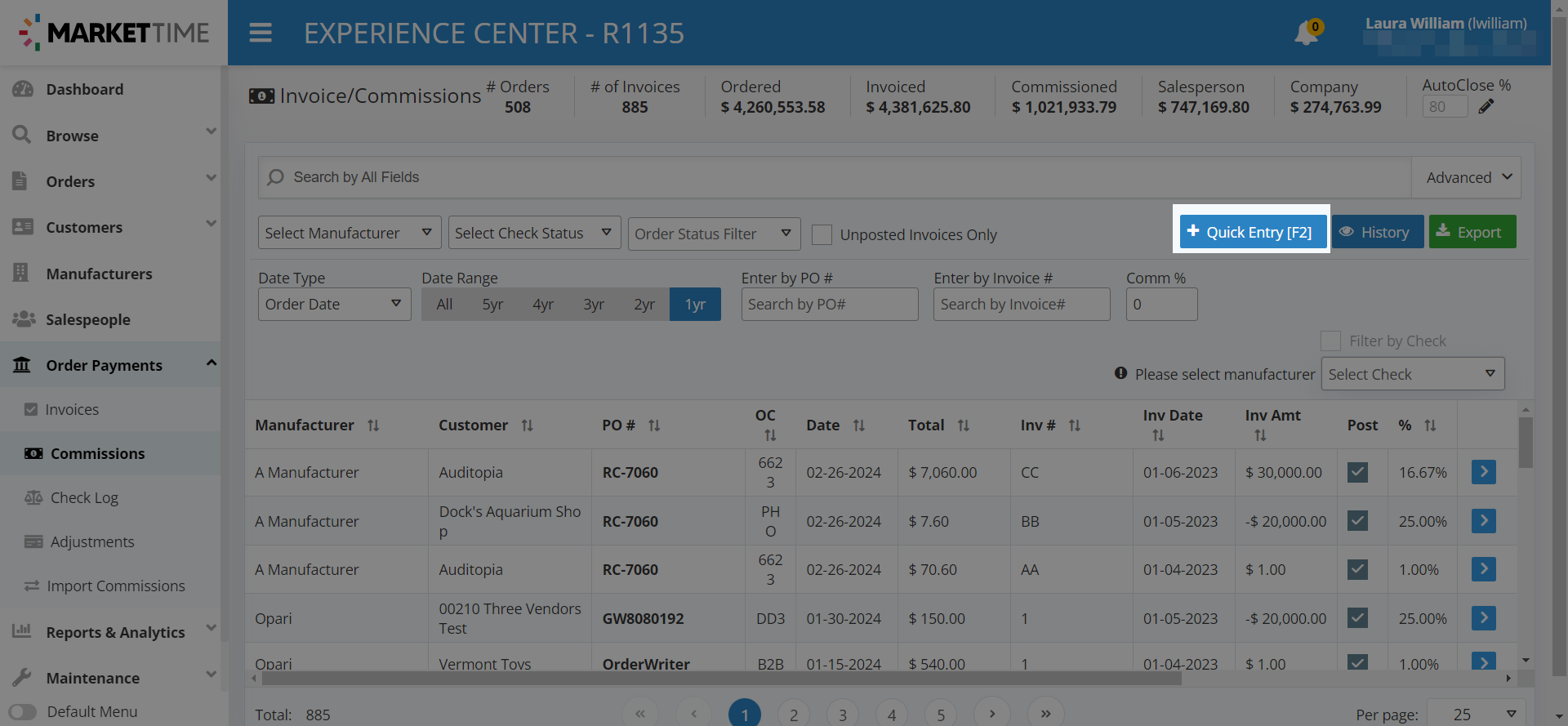Click the Total column sort icon
Screen dimensions: 1568x726
tap(964, 425)
